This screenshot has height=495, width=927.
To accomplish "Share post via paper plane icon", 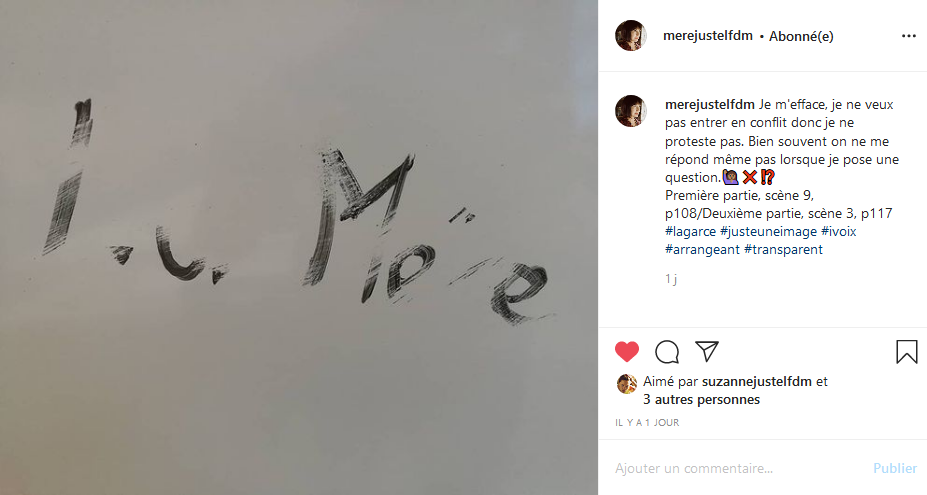I will tap(706, 351).
